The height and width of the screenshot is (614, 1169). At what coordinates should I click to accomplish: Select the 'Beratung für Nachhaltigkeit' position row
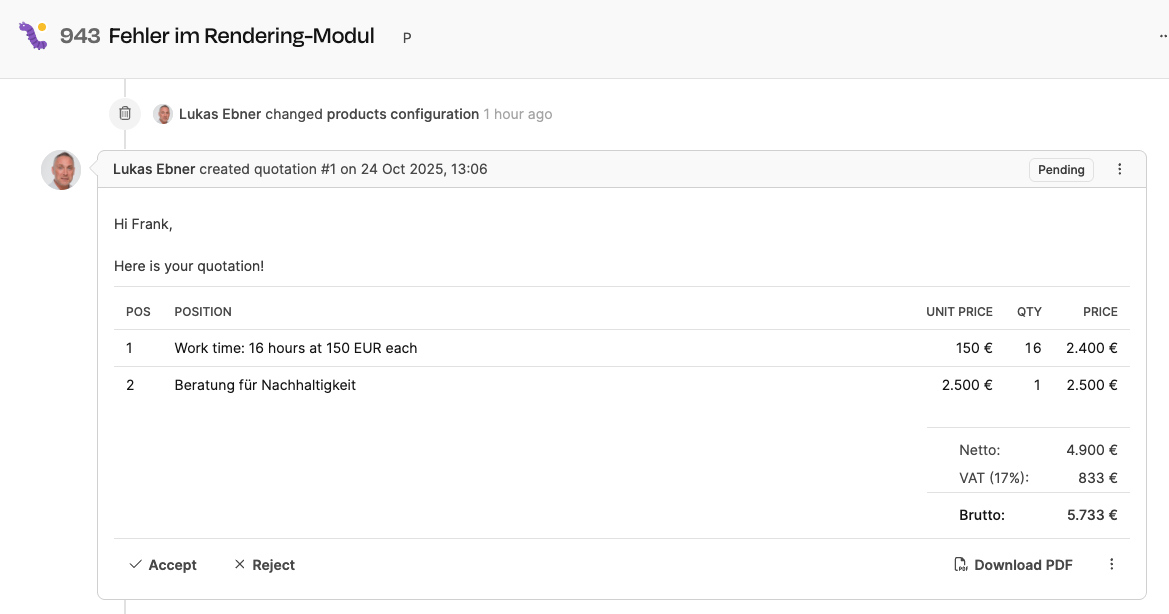265,385
